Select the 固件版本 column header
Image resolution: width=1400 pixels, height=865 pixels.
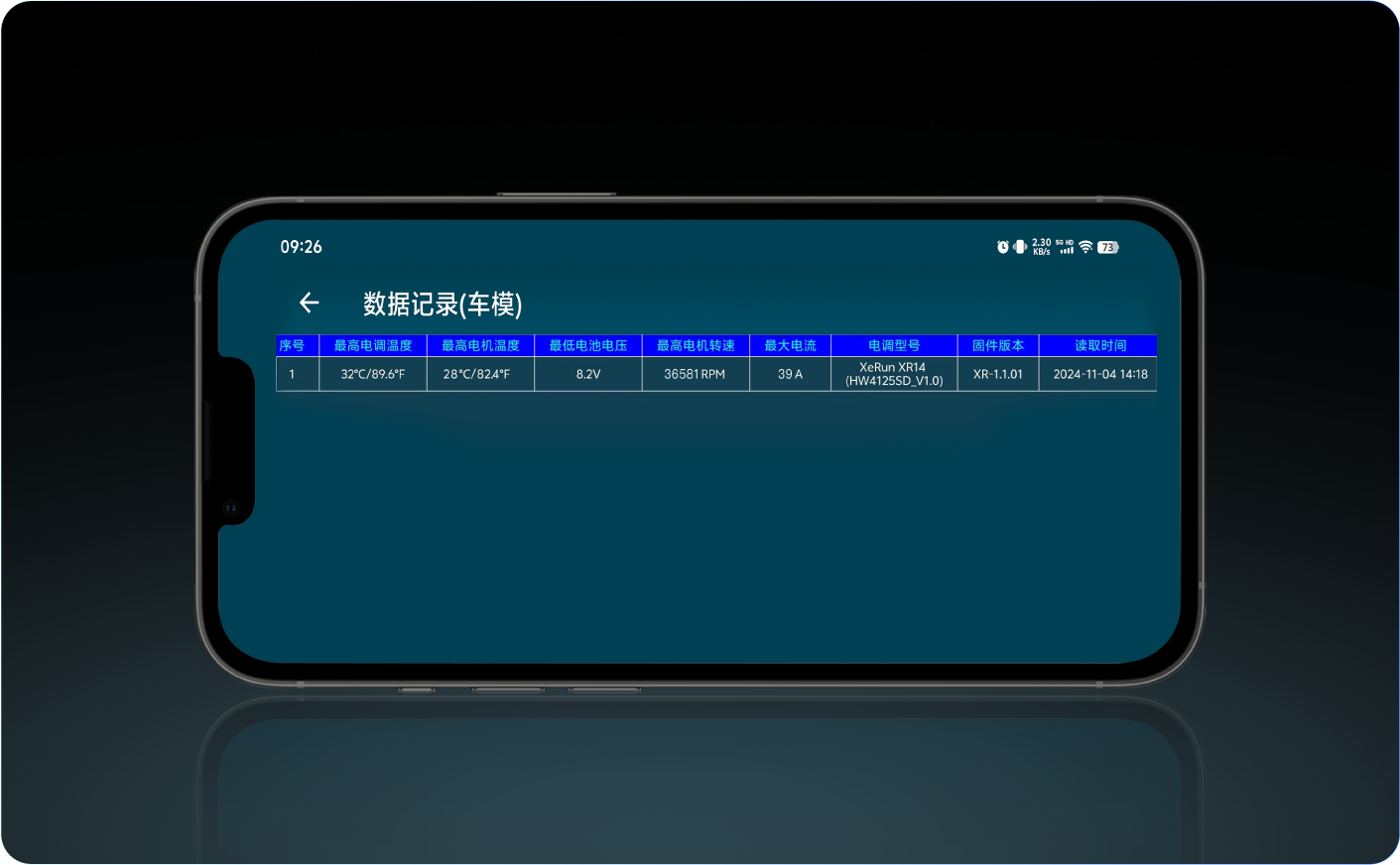pyautogui.click(x=998, y=345)
